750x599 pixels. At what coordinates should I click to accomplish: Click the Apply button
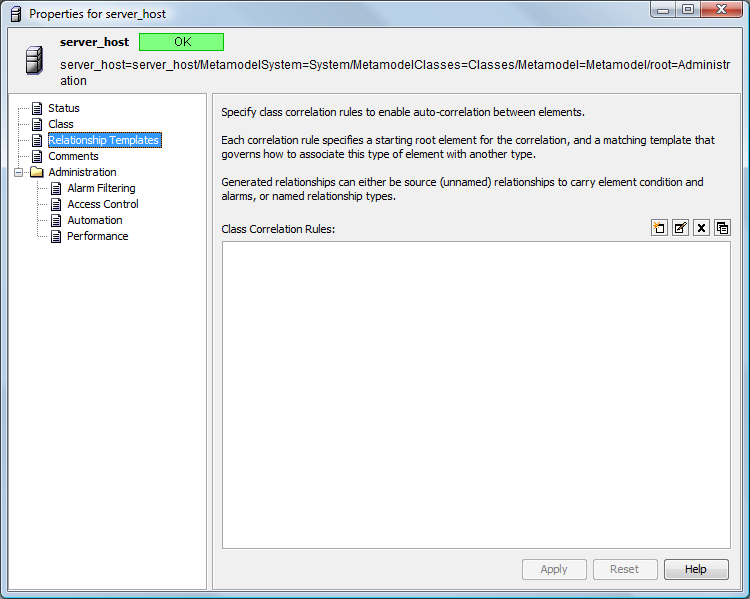point(554,569)
